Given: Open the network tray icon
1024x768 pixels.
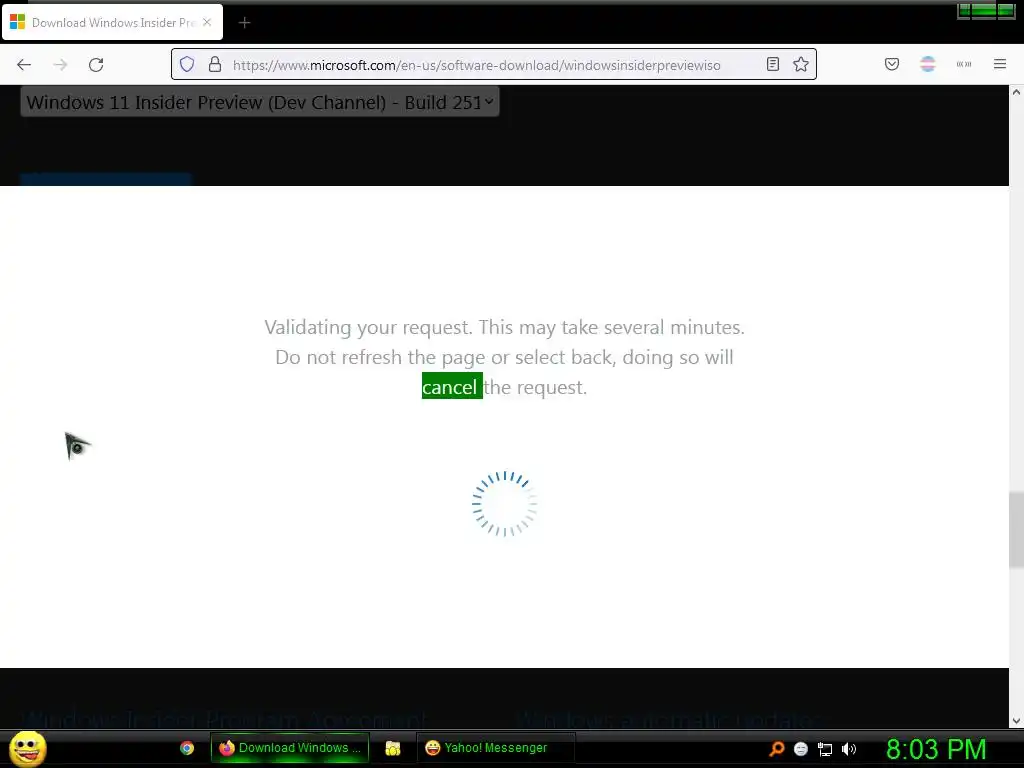Looking at the screenshot, I should pos(825,749).
